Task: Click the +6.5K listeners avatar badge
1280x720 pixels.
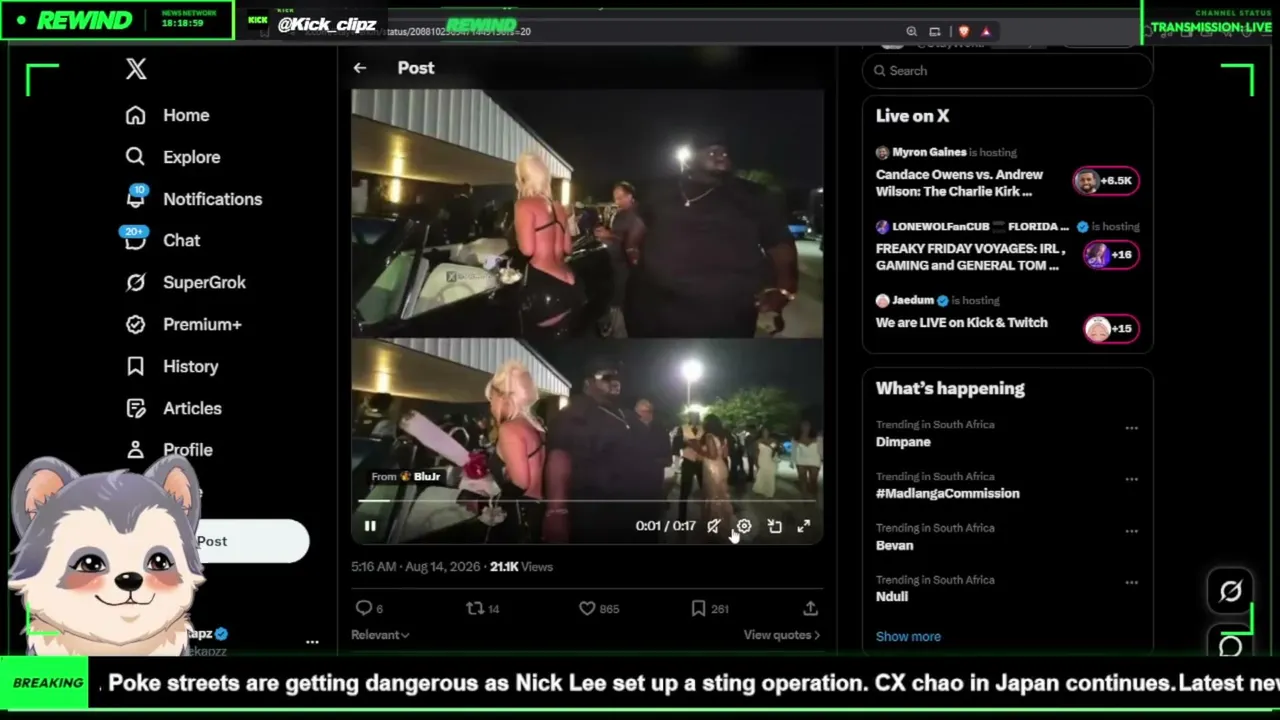Action: (1105, 181)
